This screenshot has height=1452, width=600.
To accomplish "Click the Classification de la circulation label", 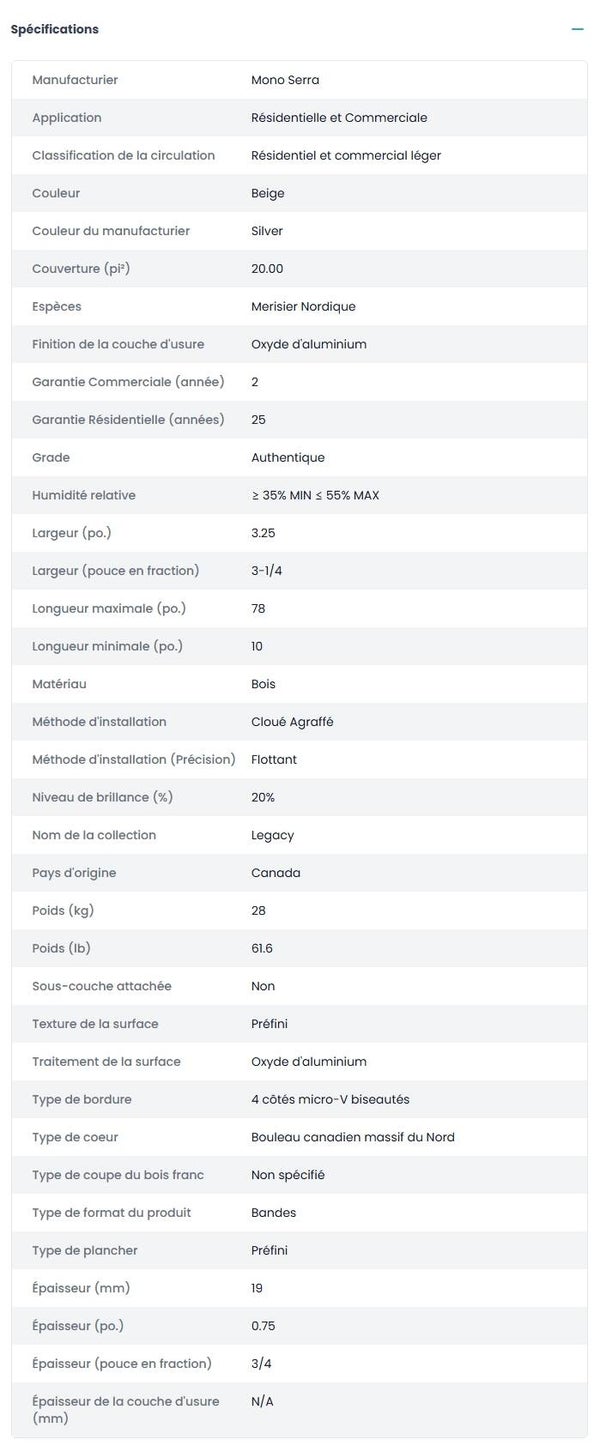I will 123,156.
